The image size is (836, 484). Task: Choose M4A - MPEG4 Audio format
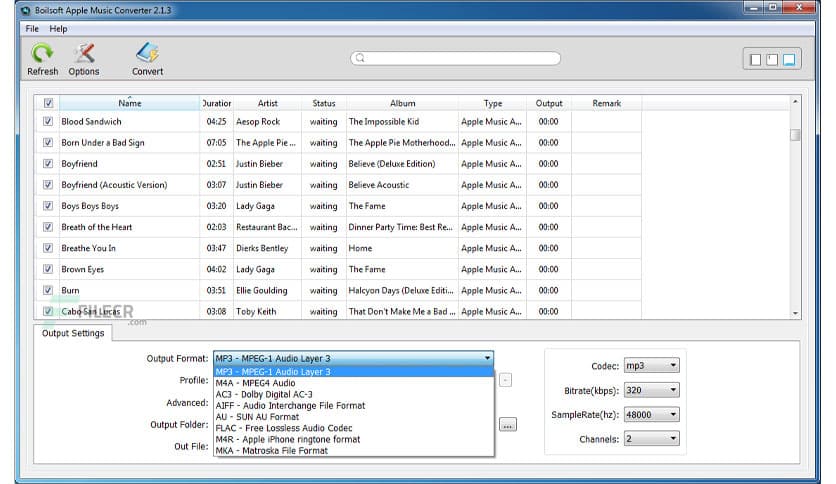tap(353, 383)
